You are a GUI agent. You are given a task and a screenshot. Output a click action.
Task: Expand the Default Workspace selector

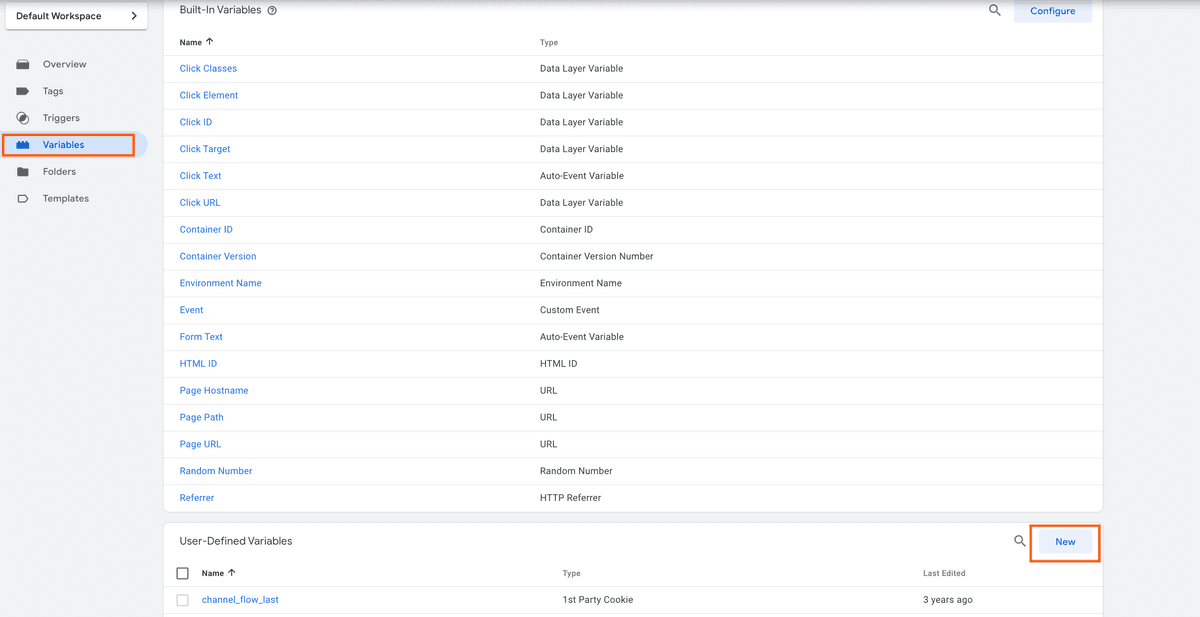(76, 15)
